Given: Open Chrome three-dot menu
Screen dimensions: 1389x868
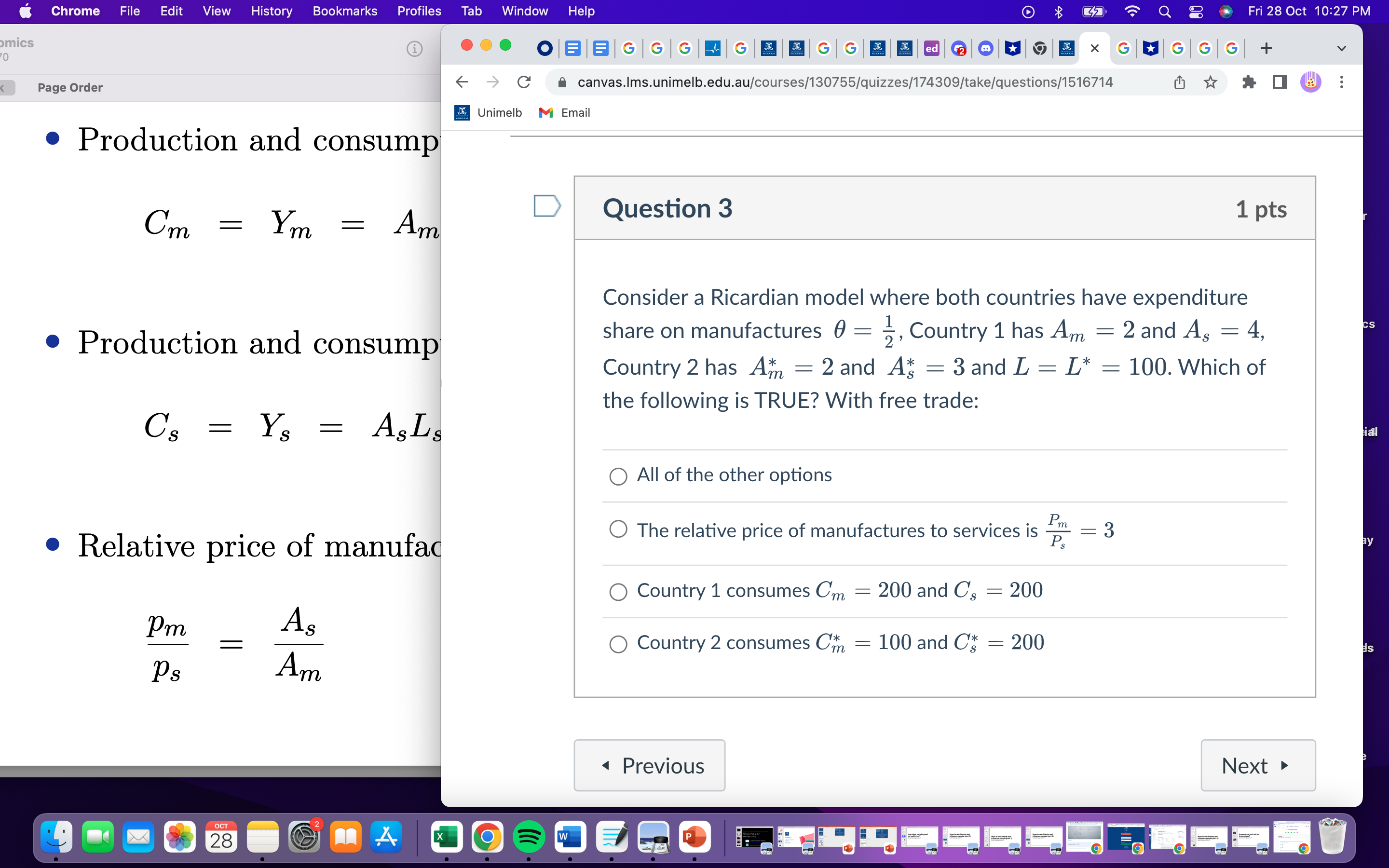Looking at the screenshot, I should [1341, 82].
